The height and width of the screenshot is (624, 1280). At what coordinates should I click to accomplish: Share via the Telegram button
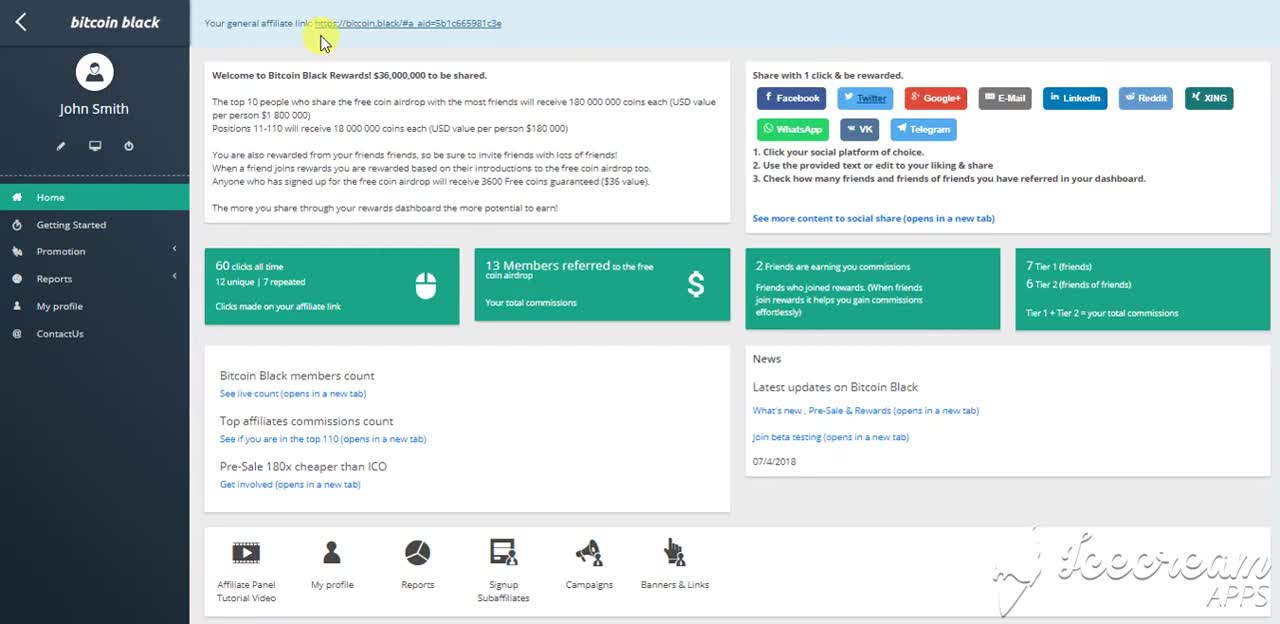point(923,129)
